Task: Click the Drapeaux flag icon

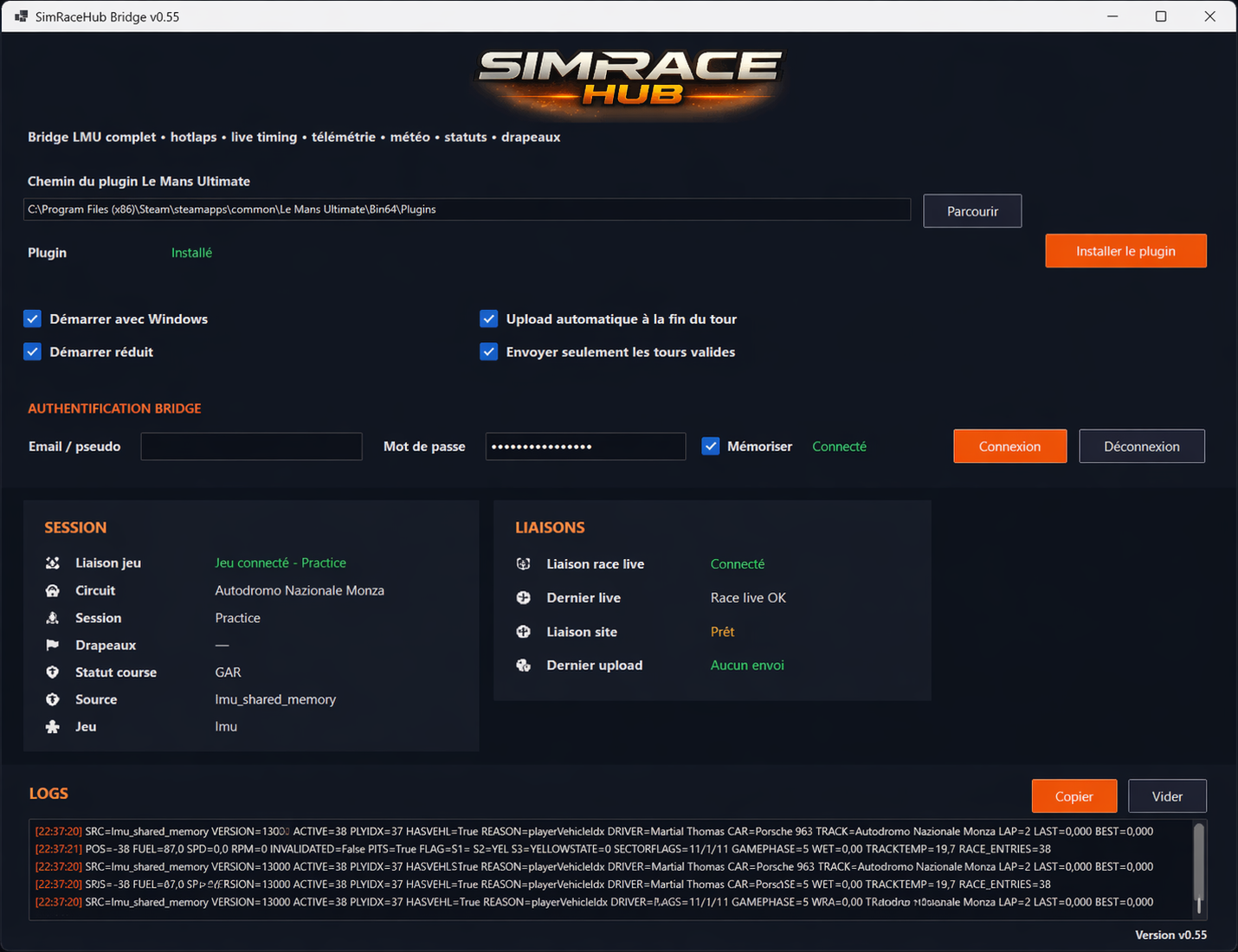Action: (x=53, y=645)
